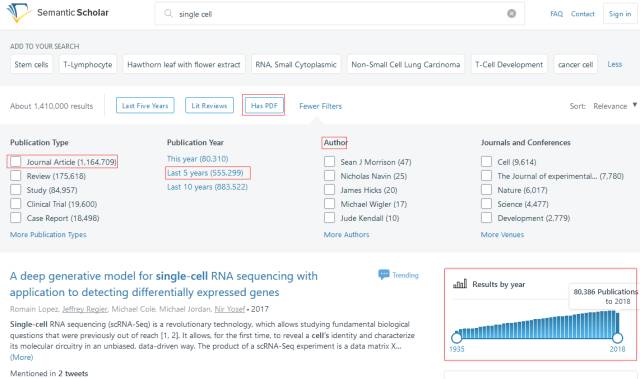Open the Contact link in header

tap(582, 14)
